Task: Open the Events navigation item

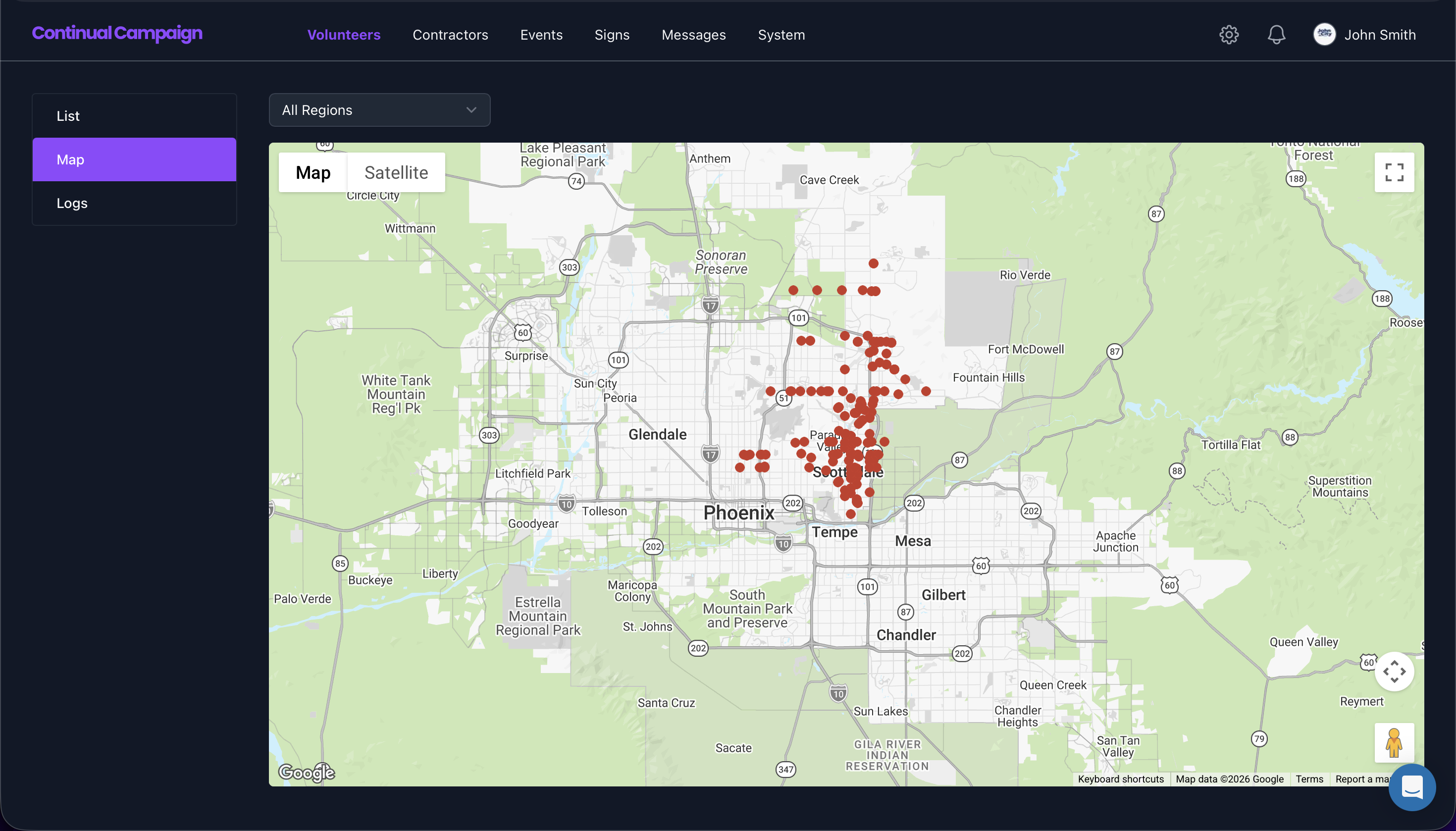Action: 541,35
